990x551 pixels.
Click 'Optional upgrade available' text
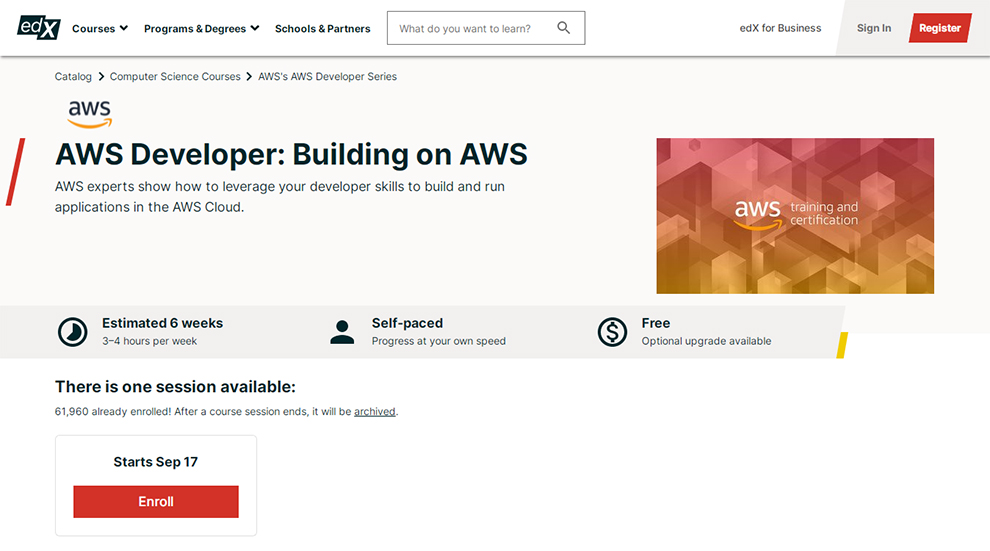pos(707,341)
